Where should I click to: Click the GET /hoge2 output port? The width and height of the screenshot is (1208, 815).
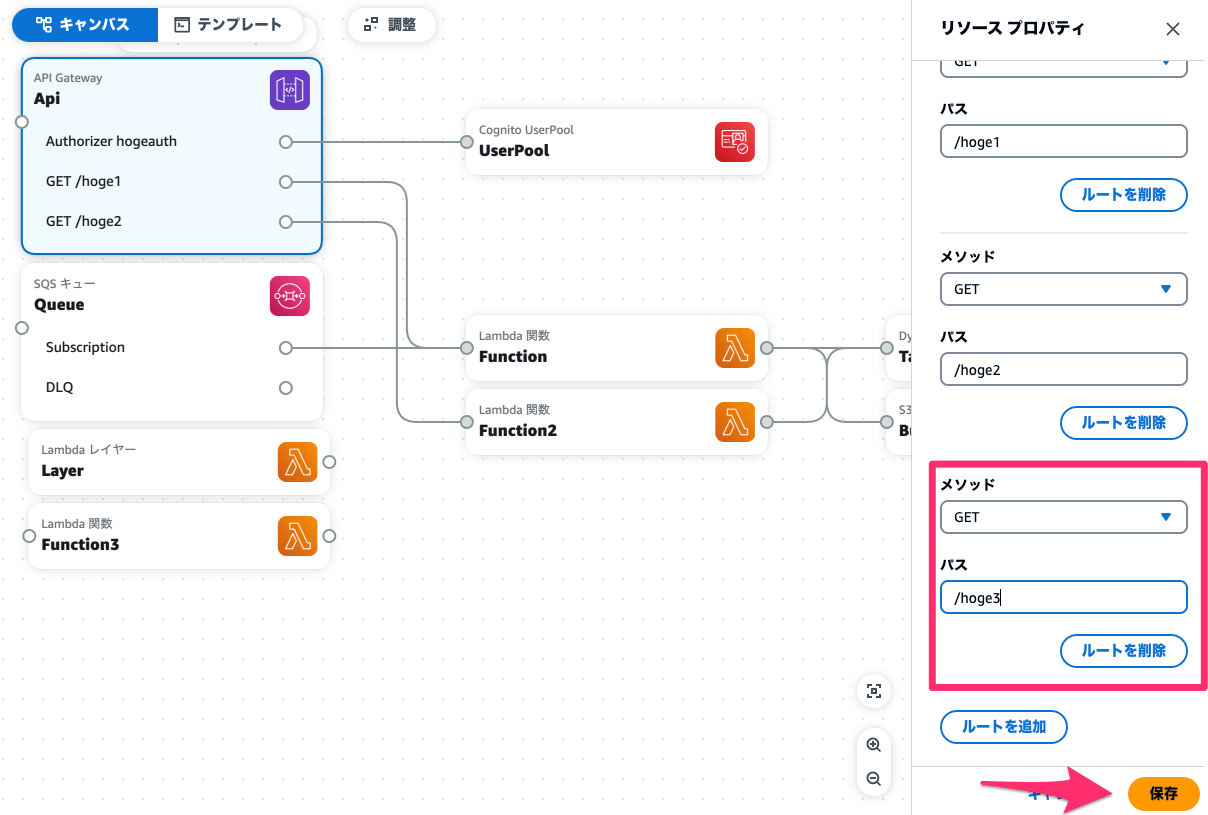(x=286, y=222)
